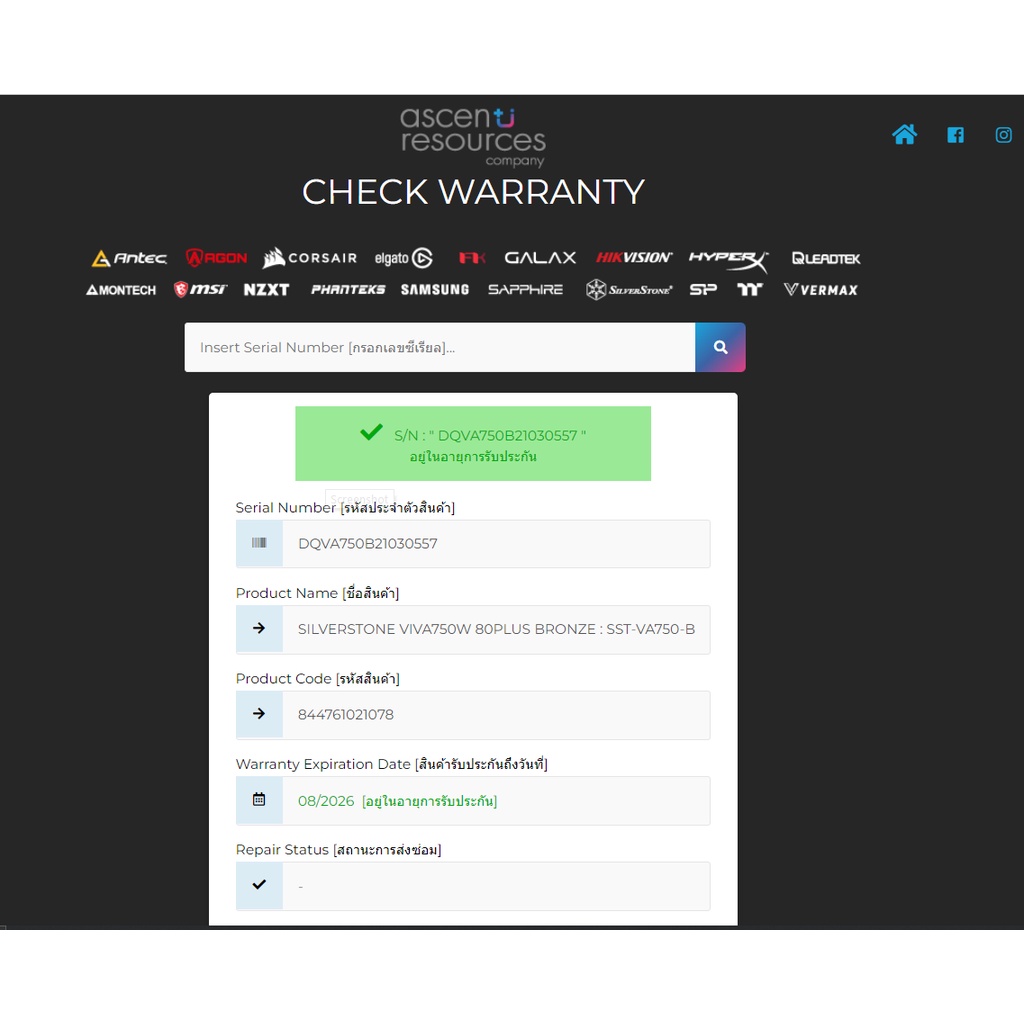Viewport: 1024px width, 1024px height.
Task: Select the Corsair brand logo
Action: [x=309, y=258]
